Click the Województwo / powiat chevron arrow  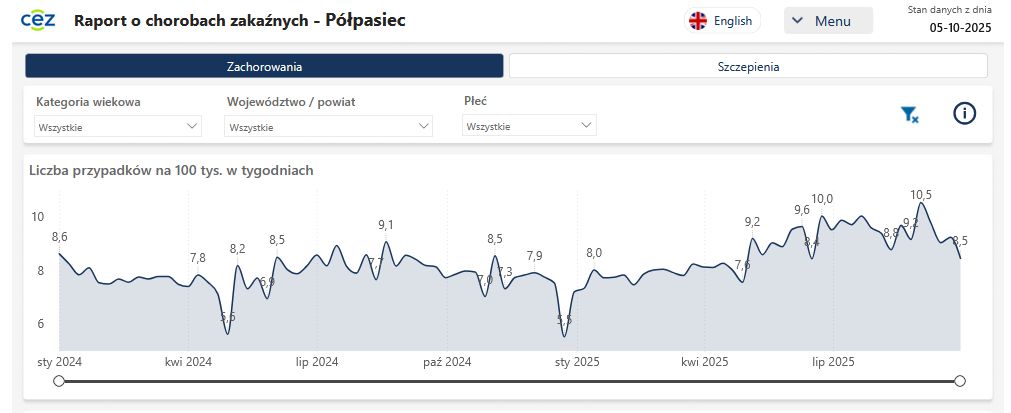tap(423, 127)
